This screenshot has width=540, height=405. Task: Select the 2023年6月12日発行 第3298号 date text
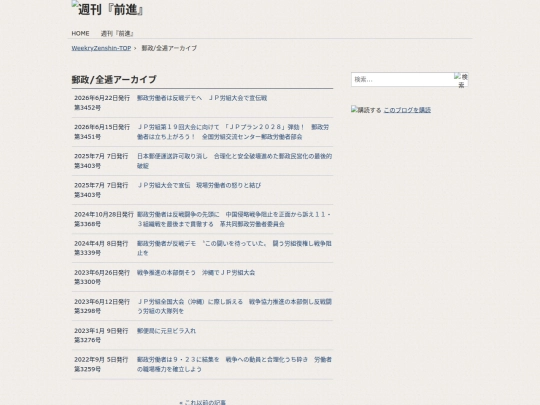click(102, 306)
